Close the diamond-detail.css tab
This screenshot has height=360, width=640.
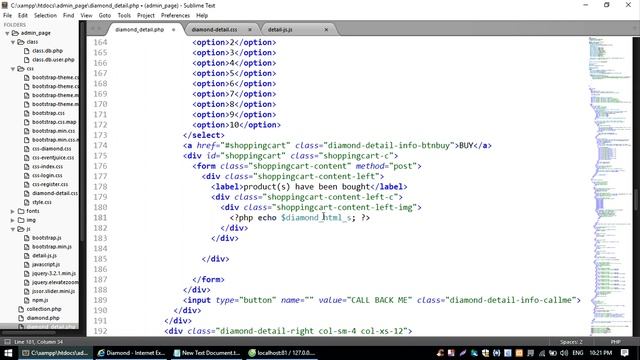click(250, 30)
